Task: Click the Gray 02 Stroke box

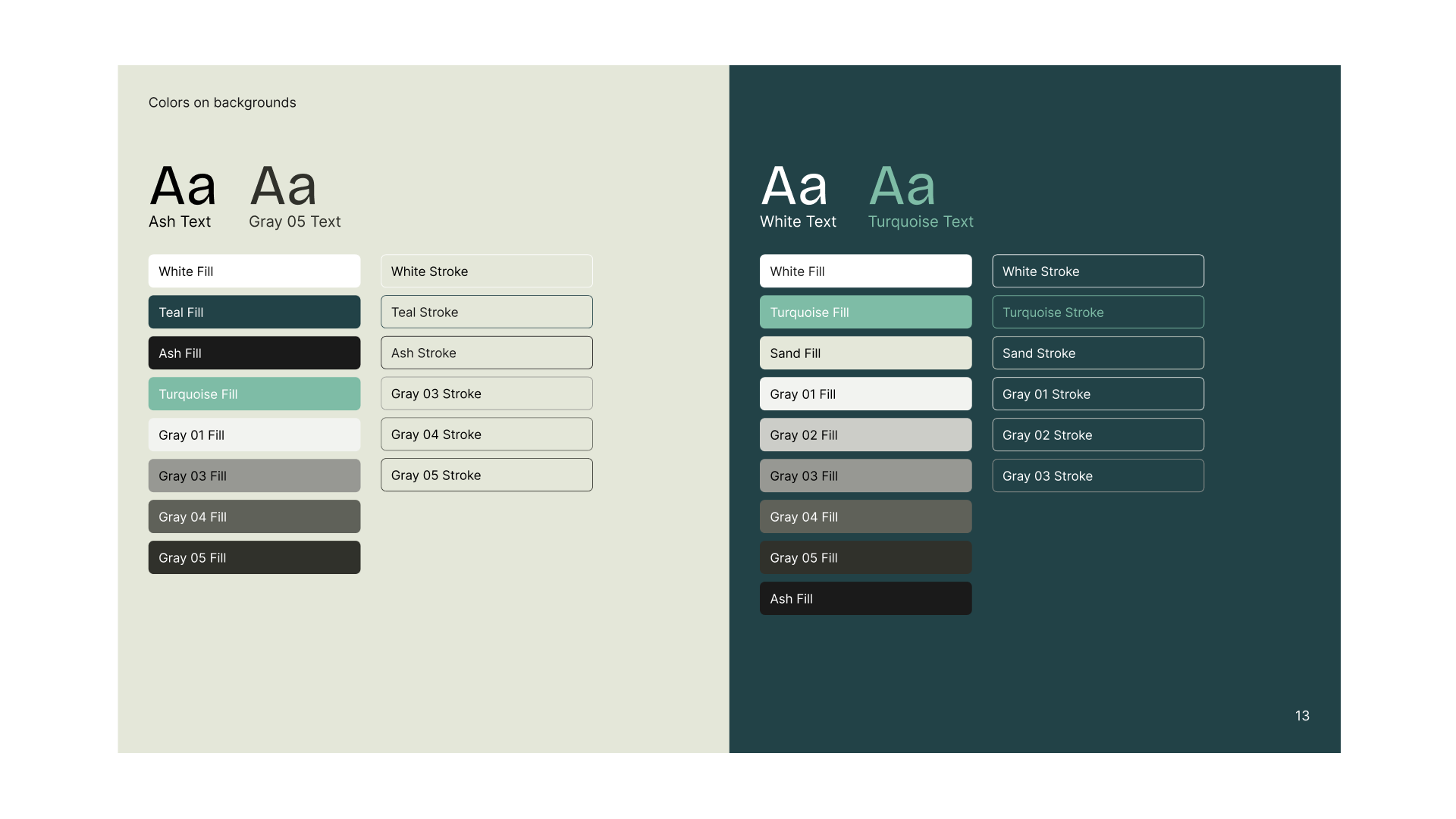Action: [x=1098, y=435]
